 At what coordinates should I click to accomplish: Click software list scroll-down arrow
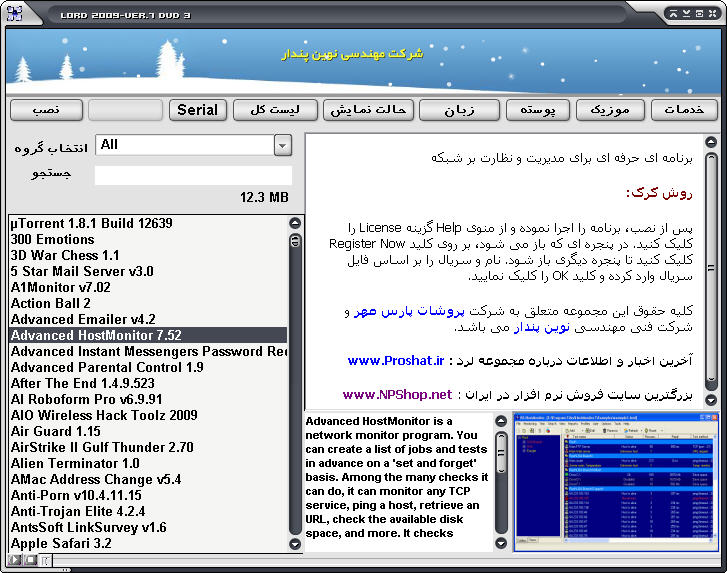[295, 543]
